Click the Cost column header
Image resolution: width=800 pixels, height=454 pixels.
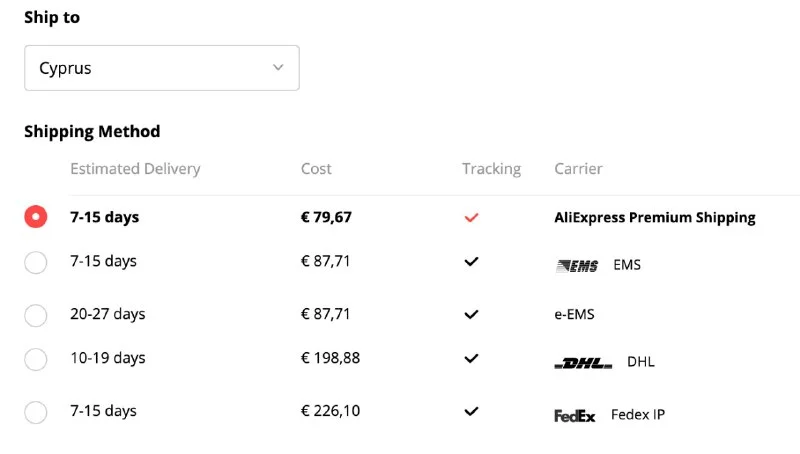316,169
